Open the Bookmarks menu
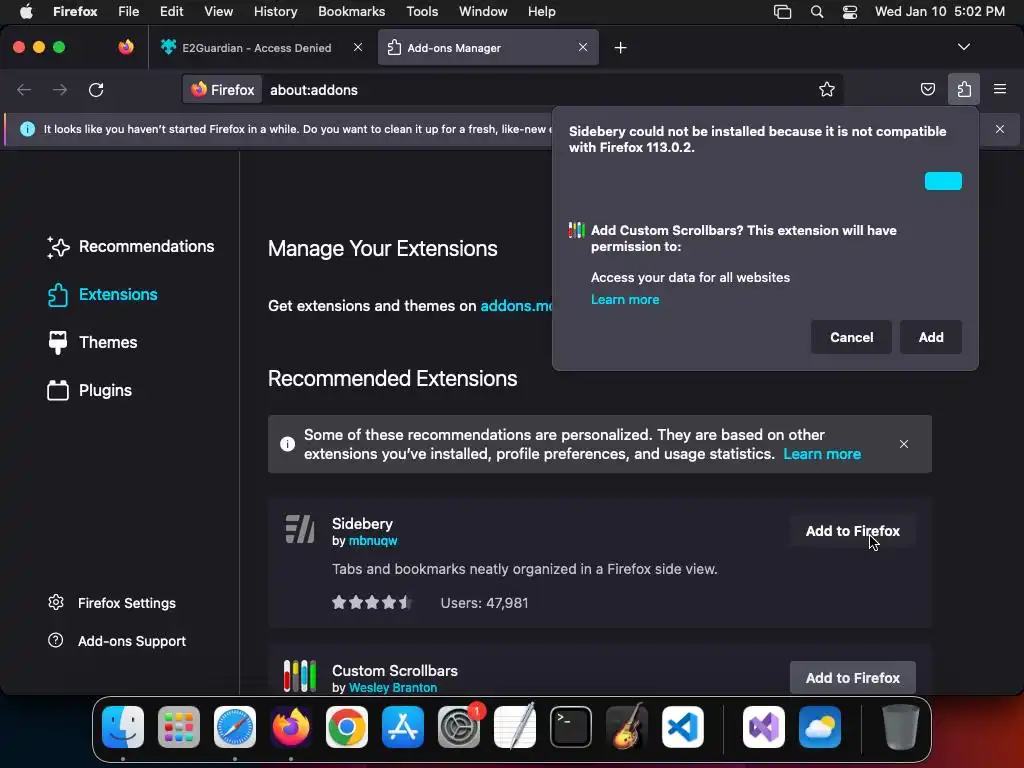Screen dimensions: 1024x768 pos(351,11)
